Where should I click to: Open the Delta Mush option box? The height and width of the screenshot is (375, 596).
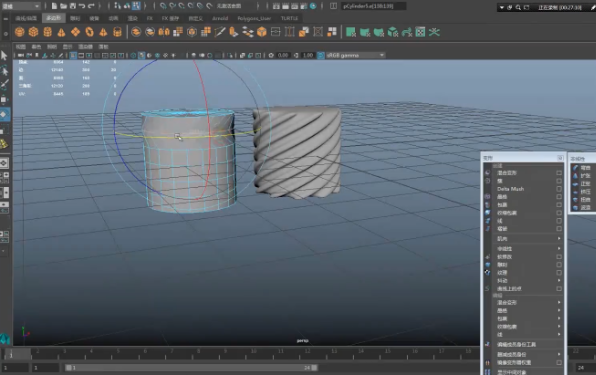coord(559,189)
